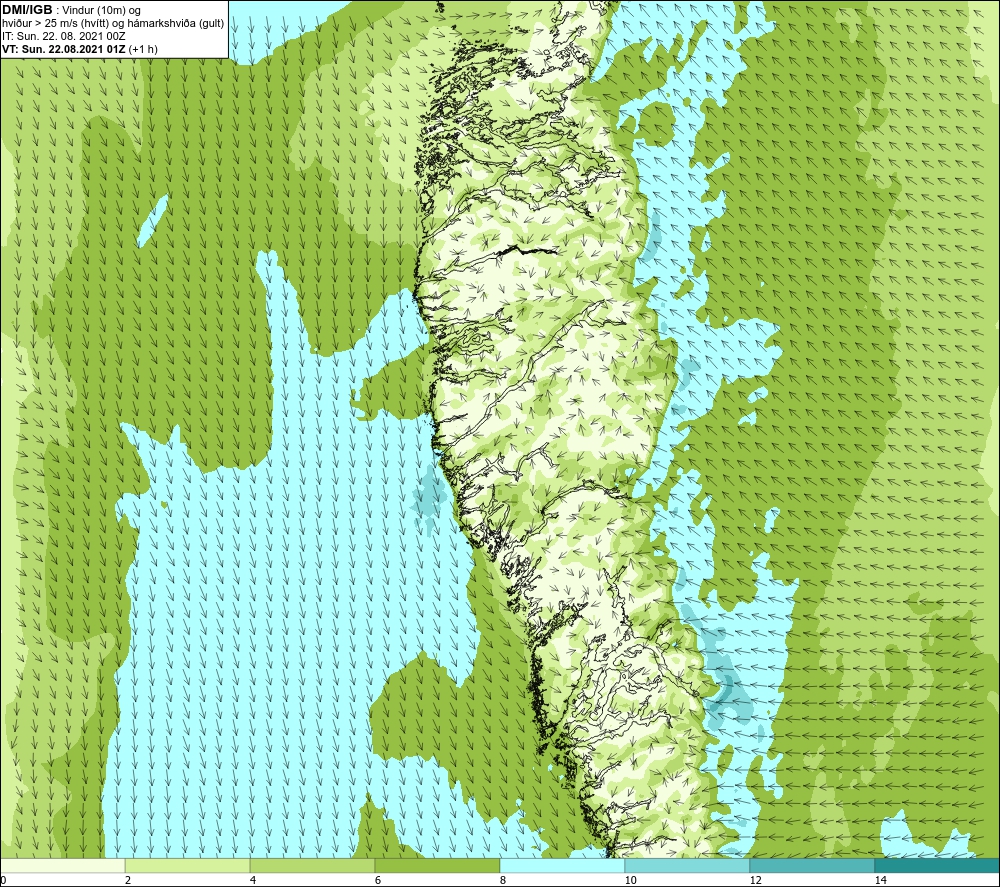Click the legend tick label "6"

[378, 880]
